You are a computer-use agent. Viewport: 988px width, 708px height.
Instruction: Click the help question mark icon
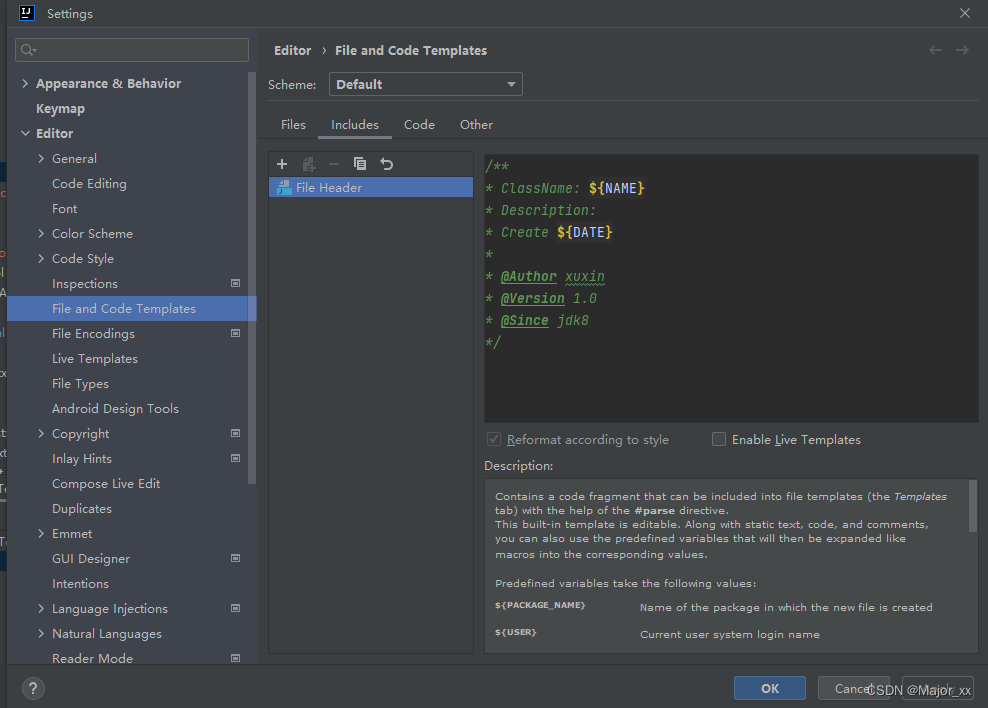(33, 688)
